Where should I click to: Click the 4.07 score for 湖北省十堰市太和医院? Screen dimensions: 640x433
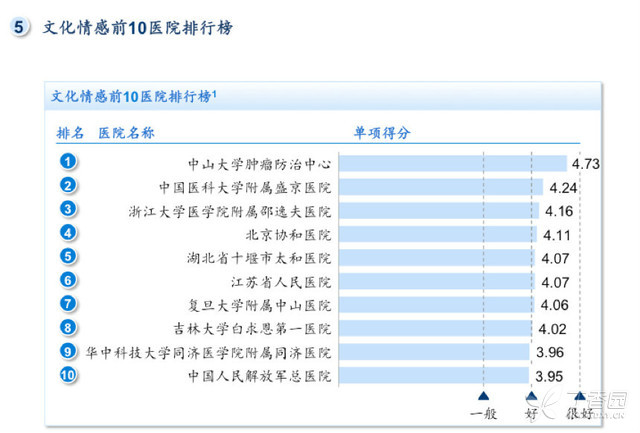click(555, 259)
